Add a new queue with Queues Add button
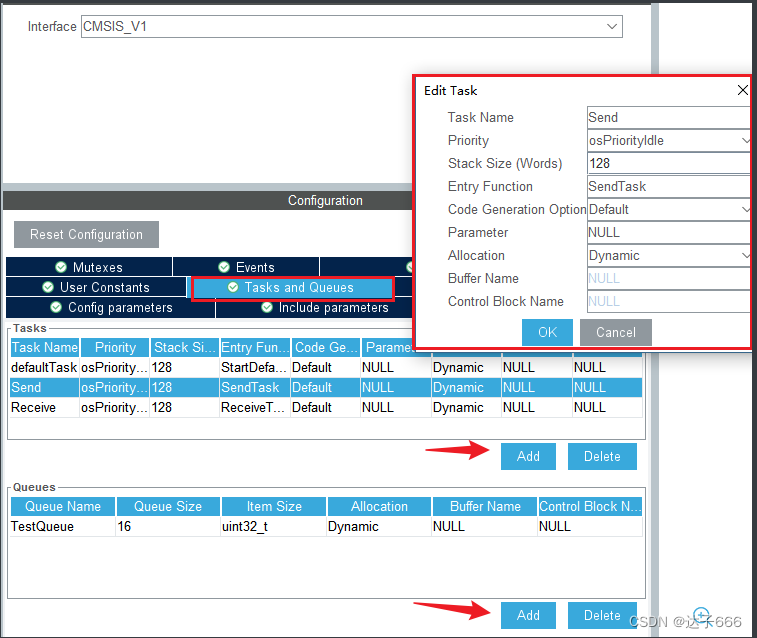 (x=528, y=615)
